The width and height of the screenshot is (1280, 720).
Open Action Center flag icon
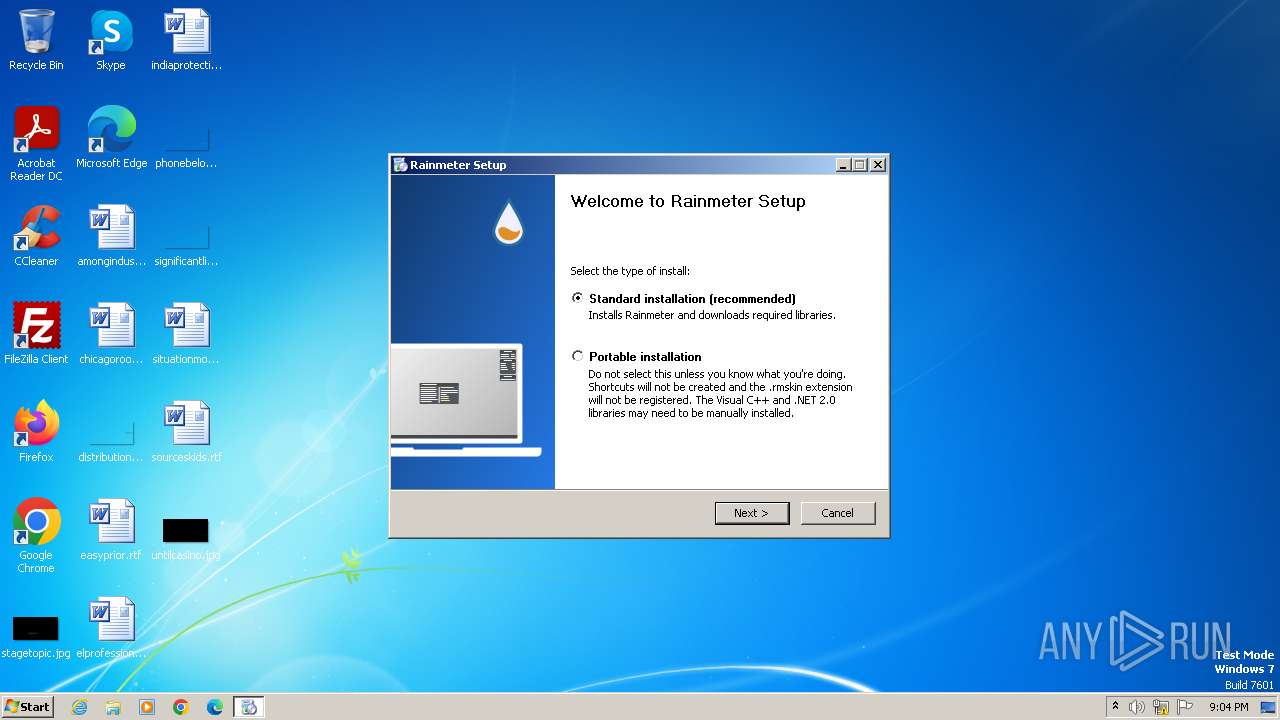1185,707
